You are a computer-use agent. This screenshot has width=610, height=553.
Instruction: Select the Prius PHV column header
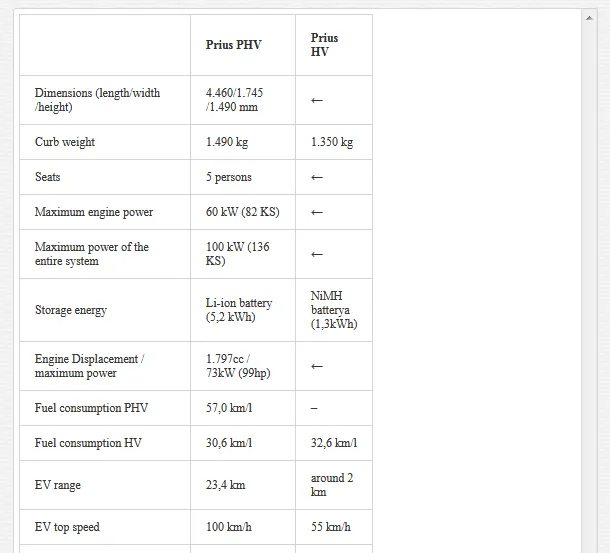pos(233,45)
